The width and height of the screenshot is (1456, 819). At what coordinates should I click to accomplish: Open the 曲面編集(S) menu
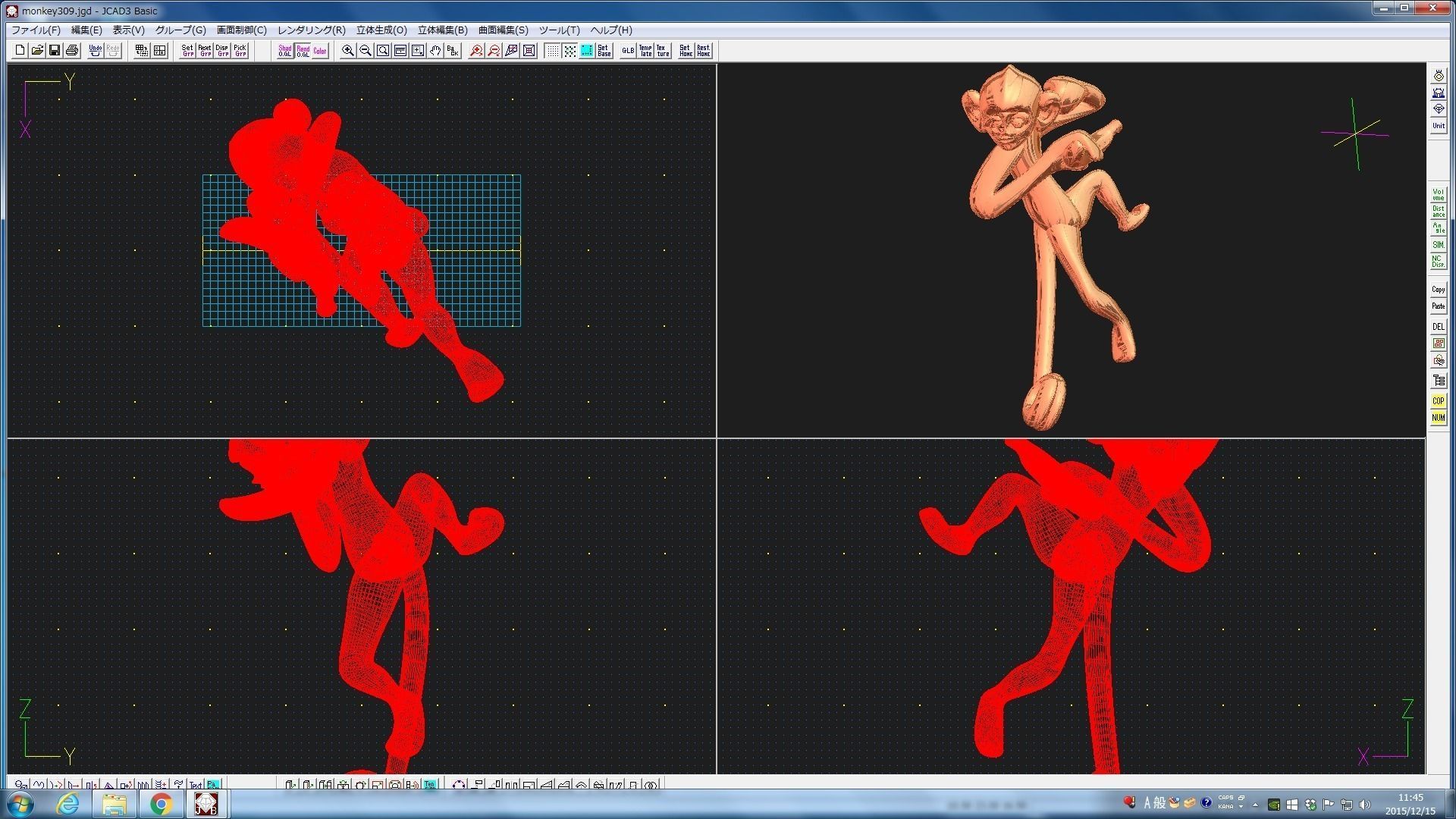504,30
